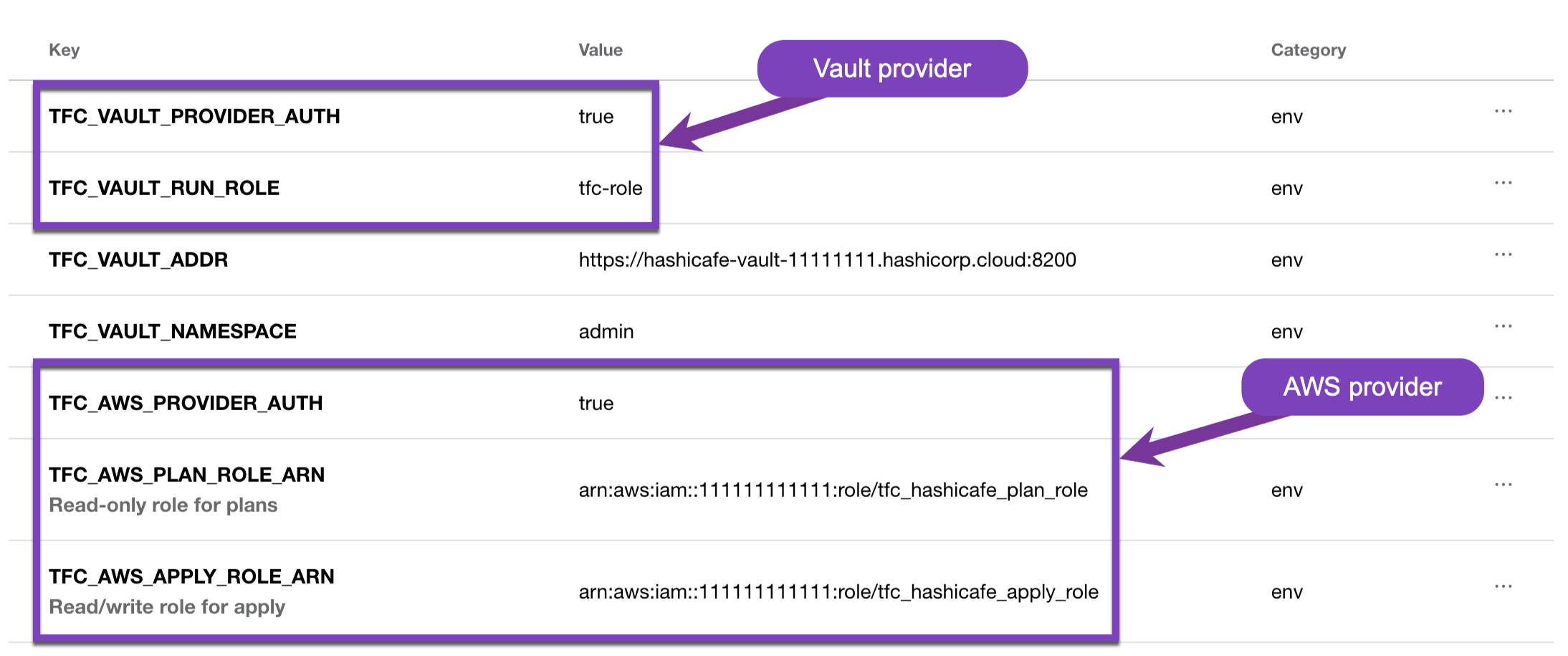Image resolution: width=1568 pixels, height=656 pixels.
Task: Open ellipsis menu for TFC_VAULT_RUN_ROLE variable
Action: click(1503, 183)
